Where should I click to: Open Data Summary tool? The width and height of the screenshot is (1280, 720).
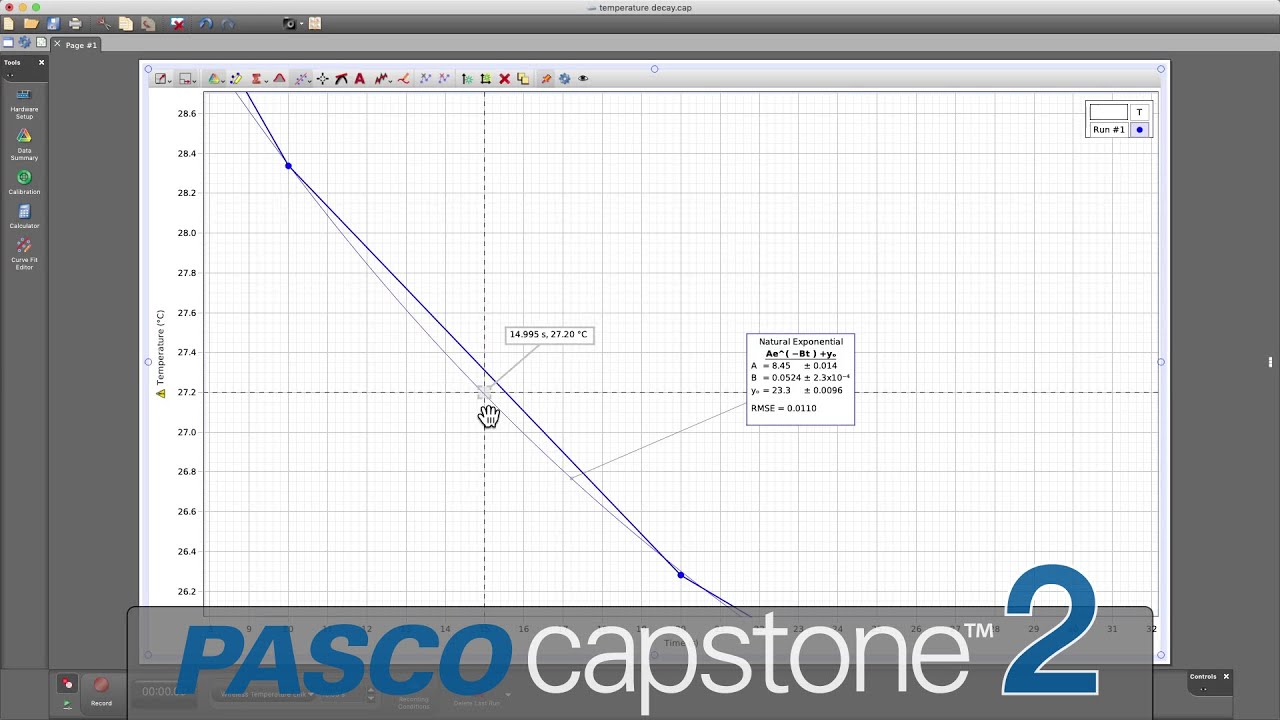click(x=24, y=145)
